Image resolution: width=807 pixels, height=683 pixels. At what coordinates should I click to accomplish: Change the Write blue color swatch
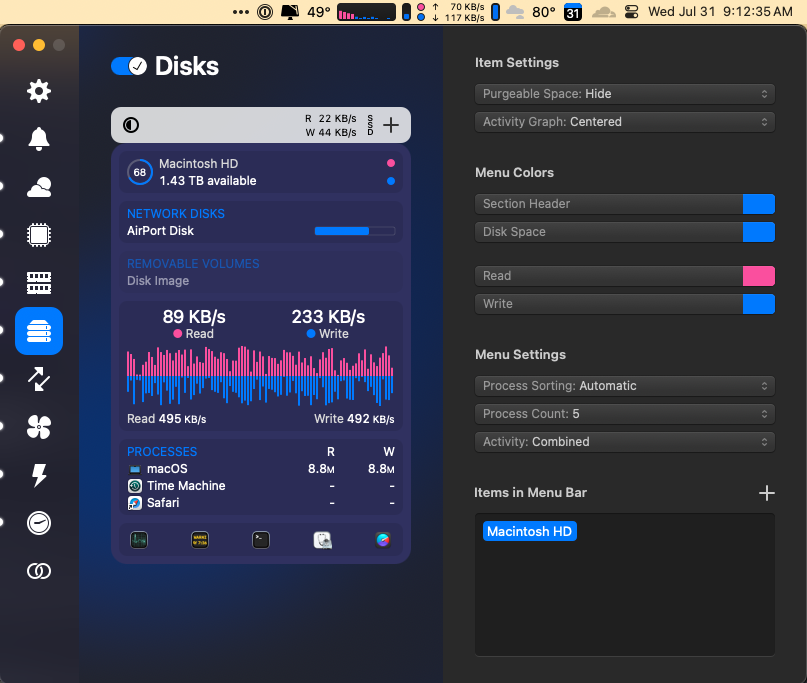pos(759,304)
